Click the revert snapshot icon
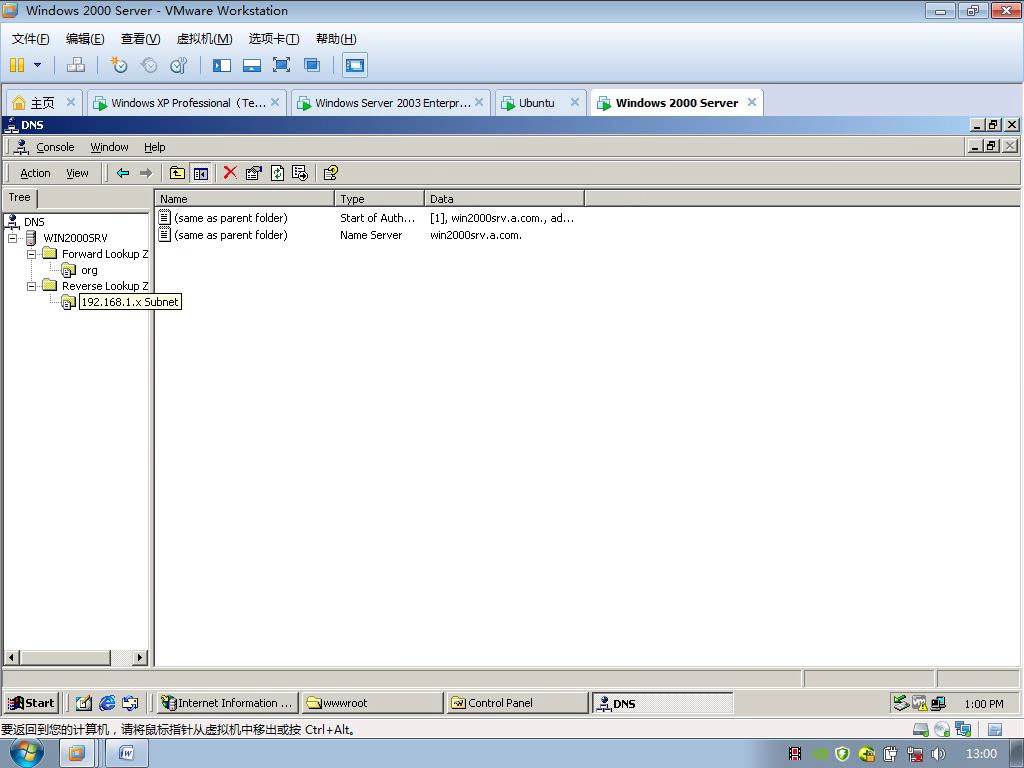 [x=149, y=65]
